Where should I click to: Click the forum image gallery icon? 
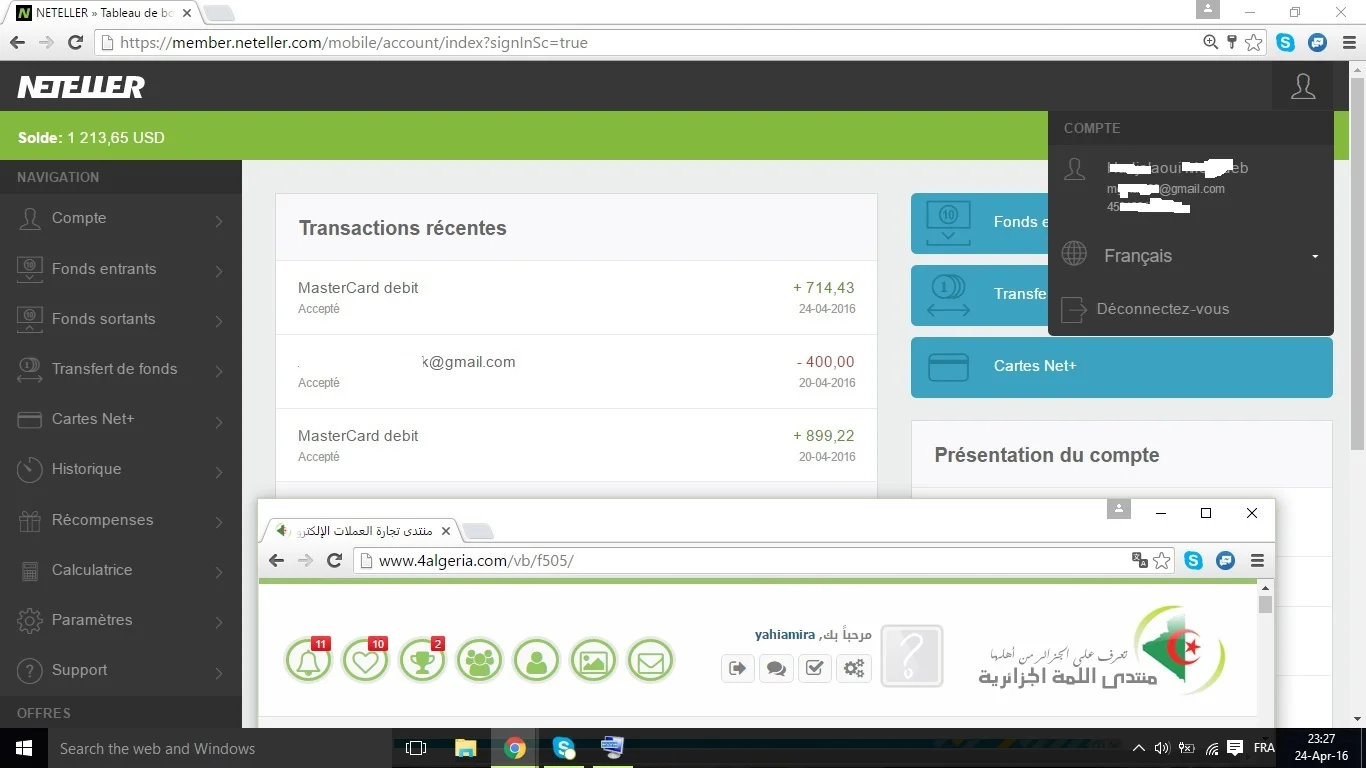(593, 661)
